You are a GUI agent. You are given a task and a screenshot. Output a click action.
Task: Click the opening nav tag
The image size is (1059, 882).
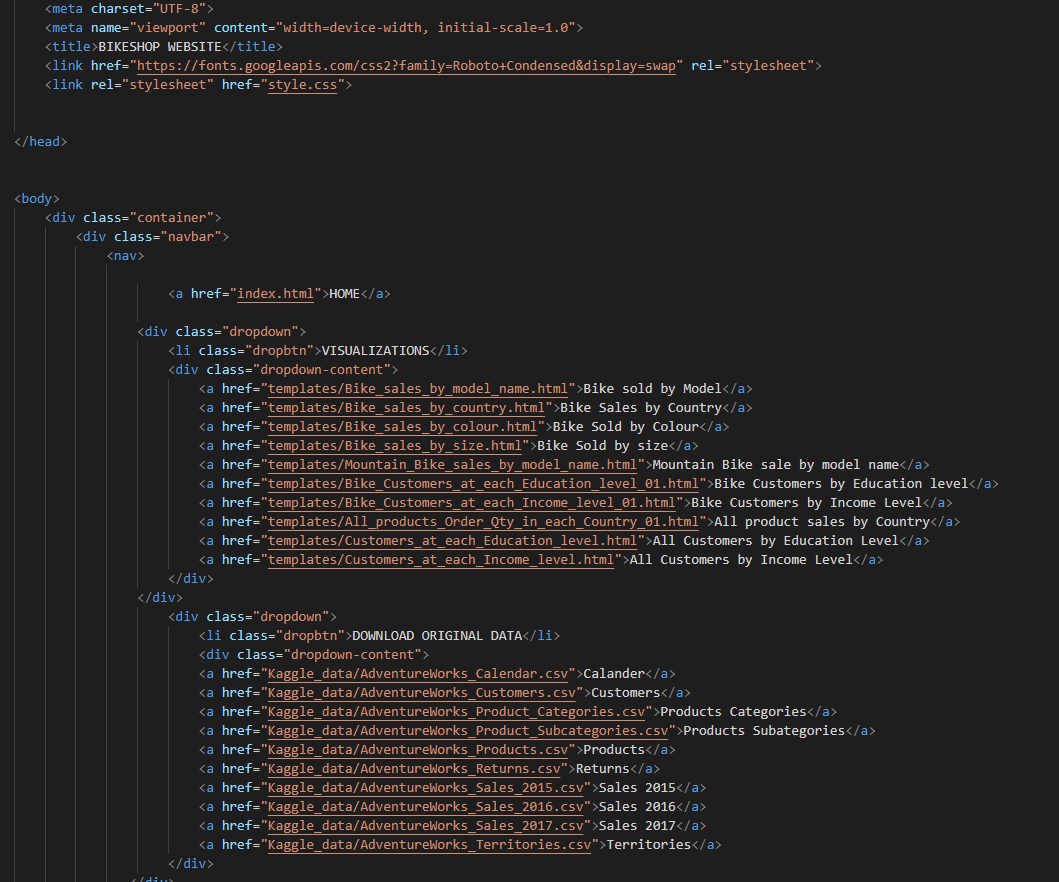[125, 255]
